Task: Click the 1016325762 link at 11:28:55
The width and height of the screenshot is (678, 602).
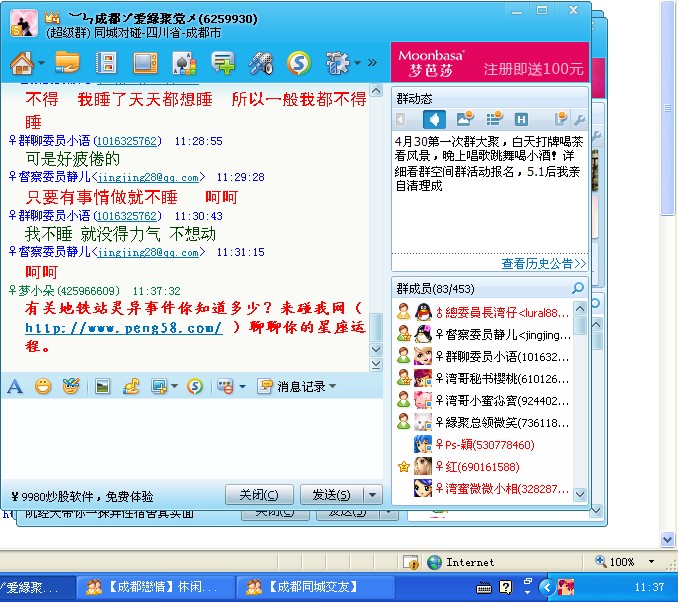Action: [127, 141]
